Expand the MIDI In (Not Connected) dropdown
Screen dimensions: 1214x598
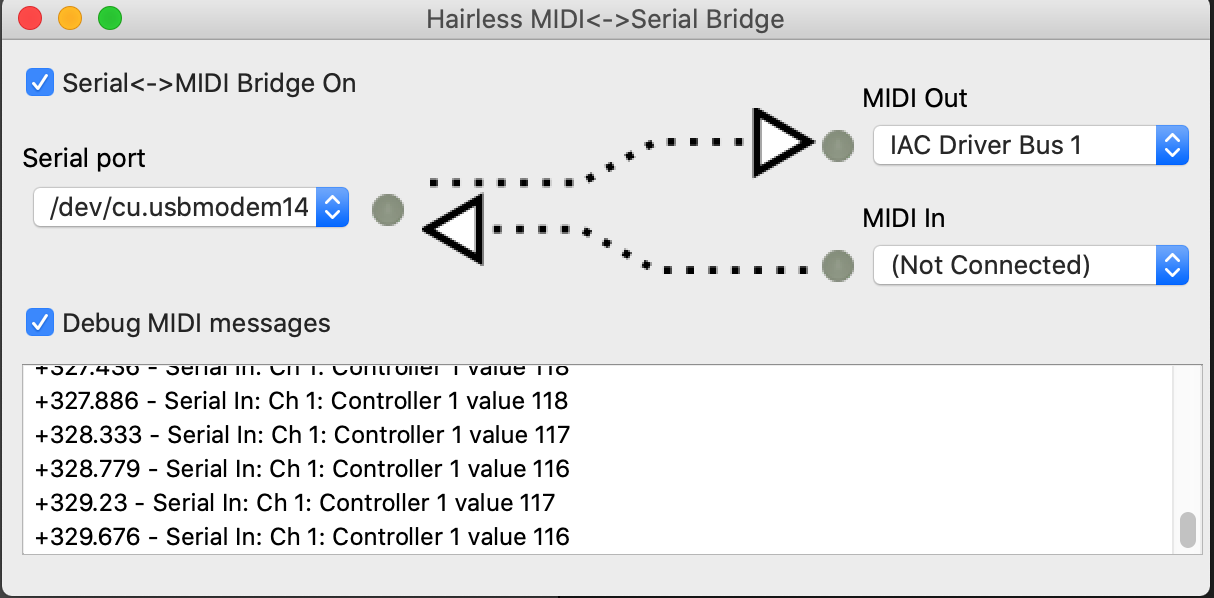click(x=1030, y=265)
